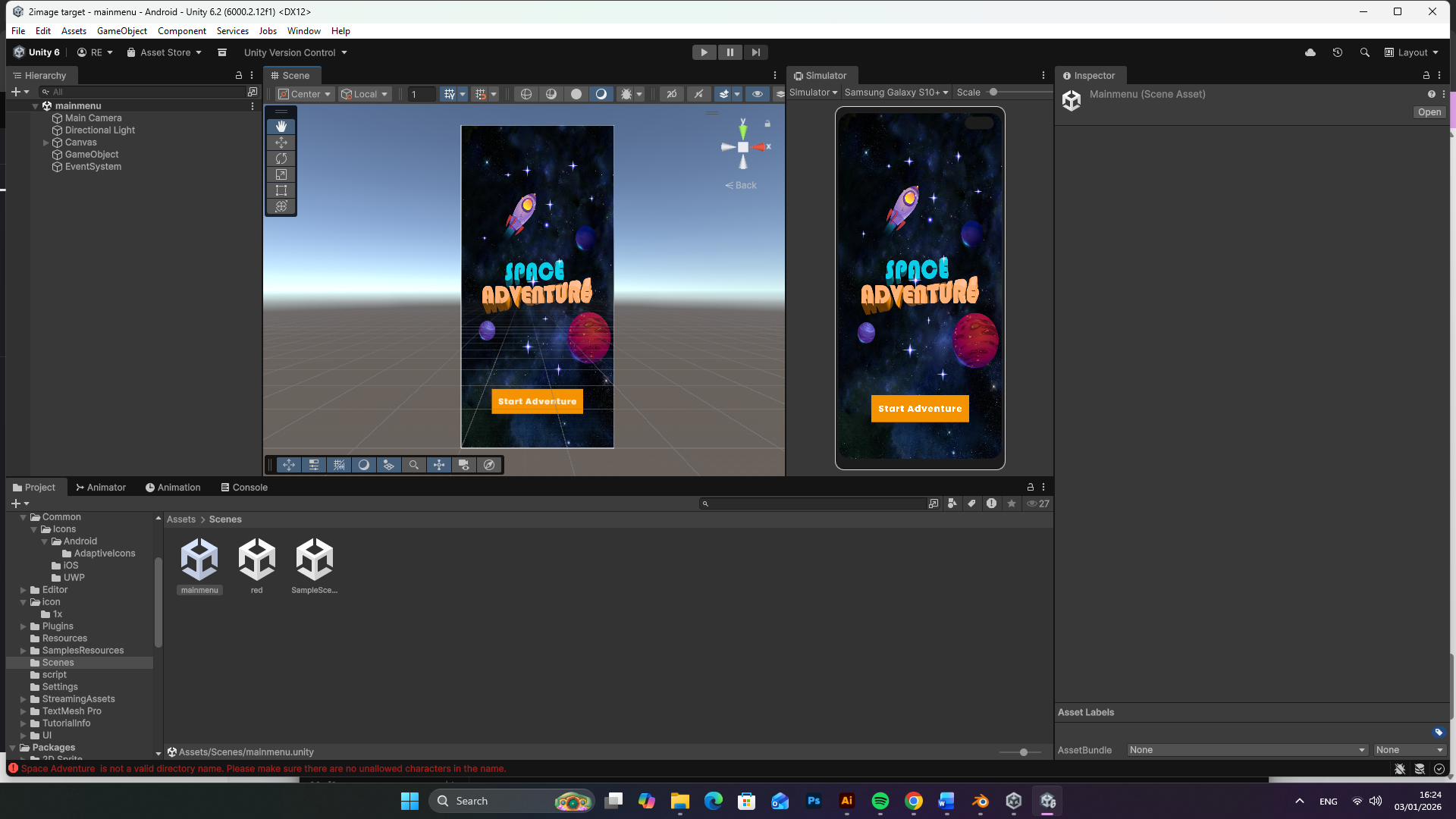
Task: Toggle scene visibility eye icon in Scene toolbar
Action: (x=757, y=94)
